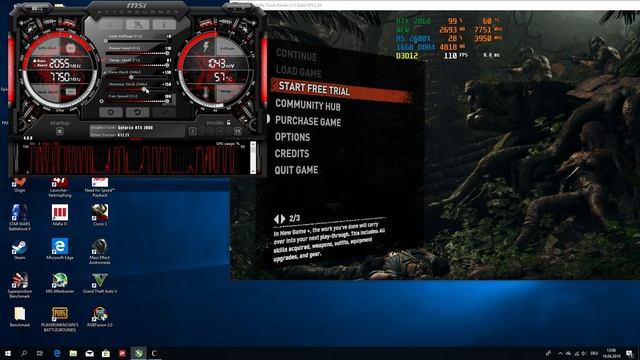Select CONTINUE in game menu

pos(296,55)
